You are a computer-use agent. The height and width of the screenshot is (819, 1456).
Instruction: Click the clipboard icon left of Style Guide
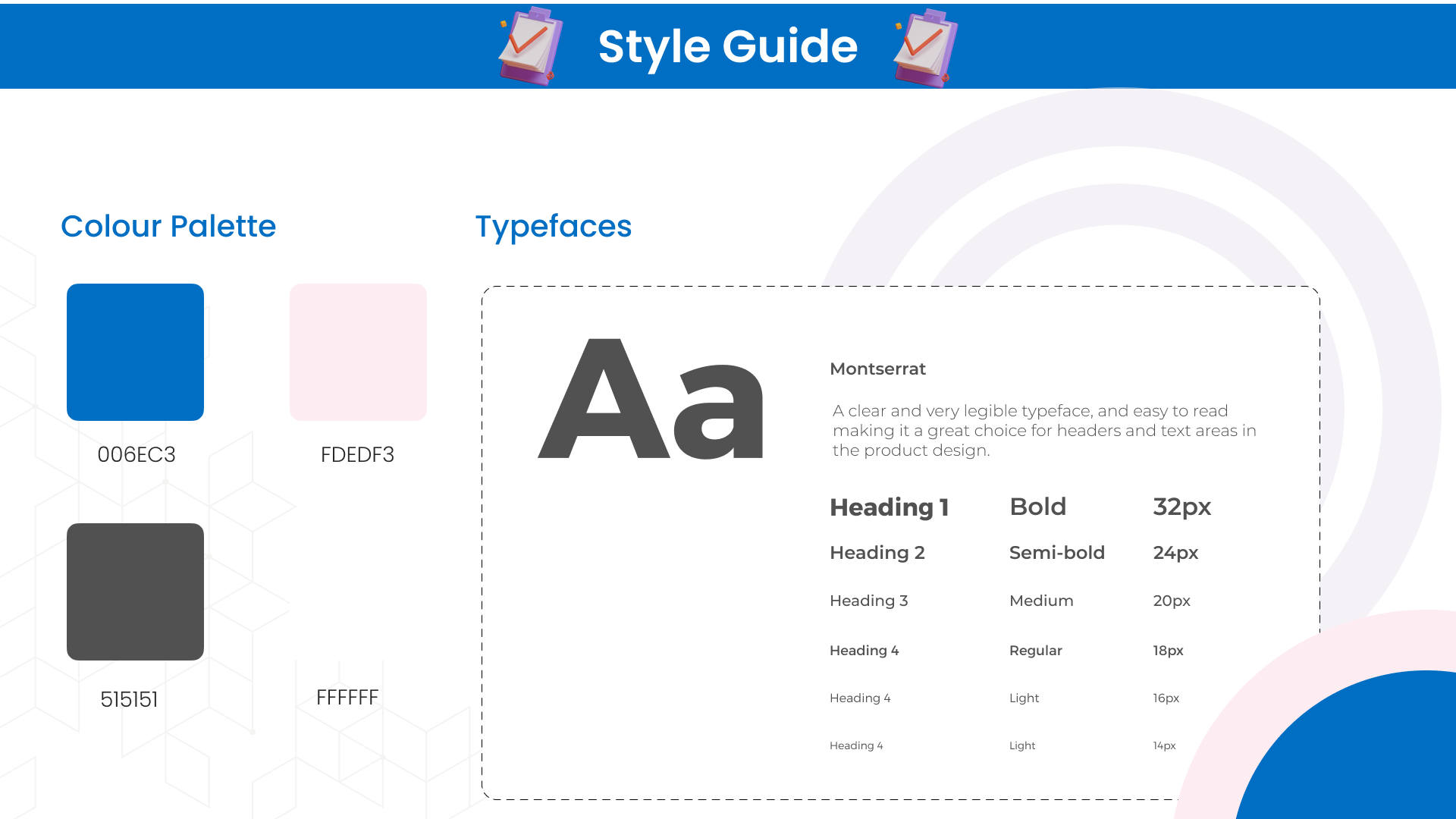531,46
